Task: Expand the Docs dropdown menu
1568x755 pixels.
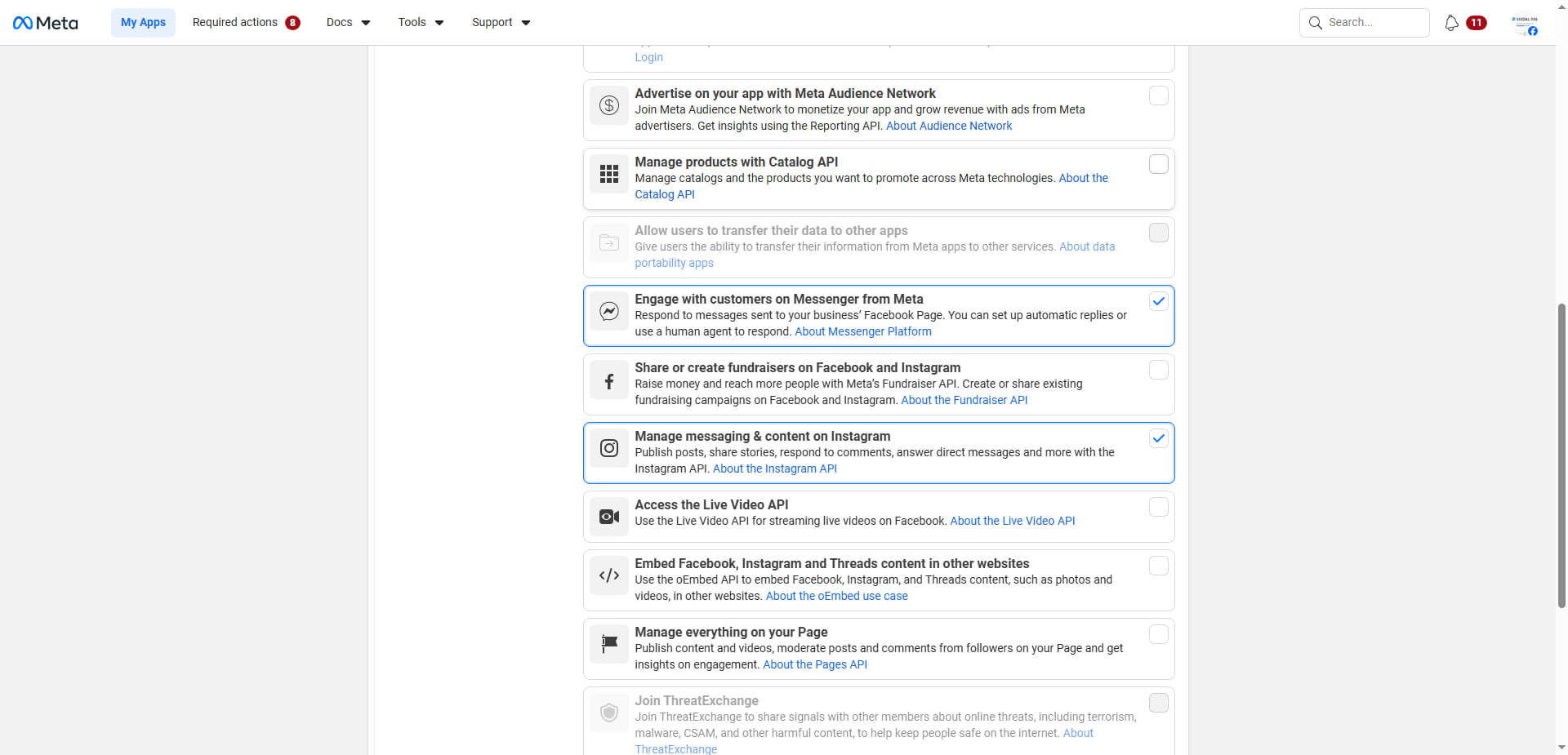Action: pyautogui.click(x=348, y=23)
